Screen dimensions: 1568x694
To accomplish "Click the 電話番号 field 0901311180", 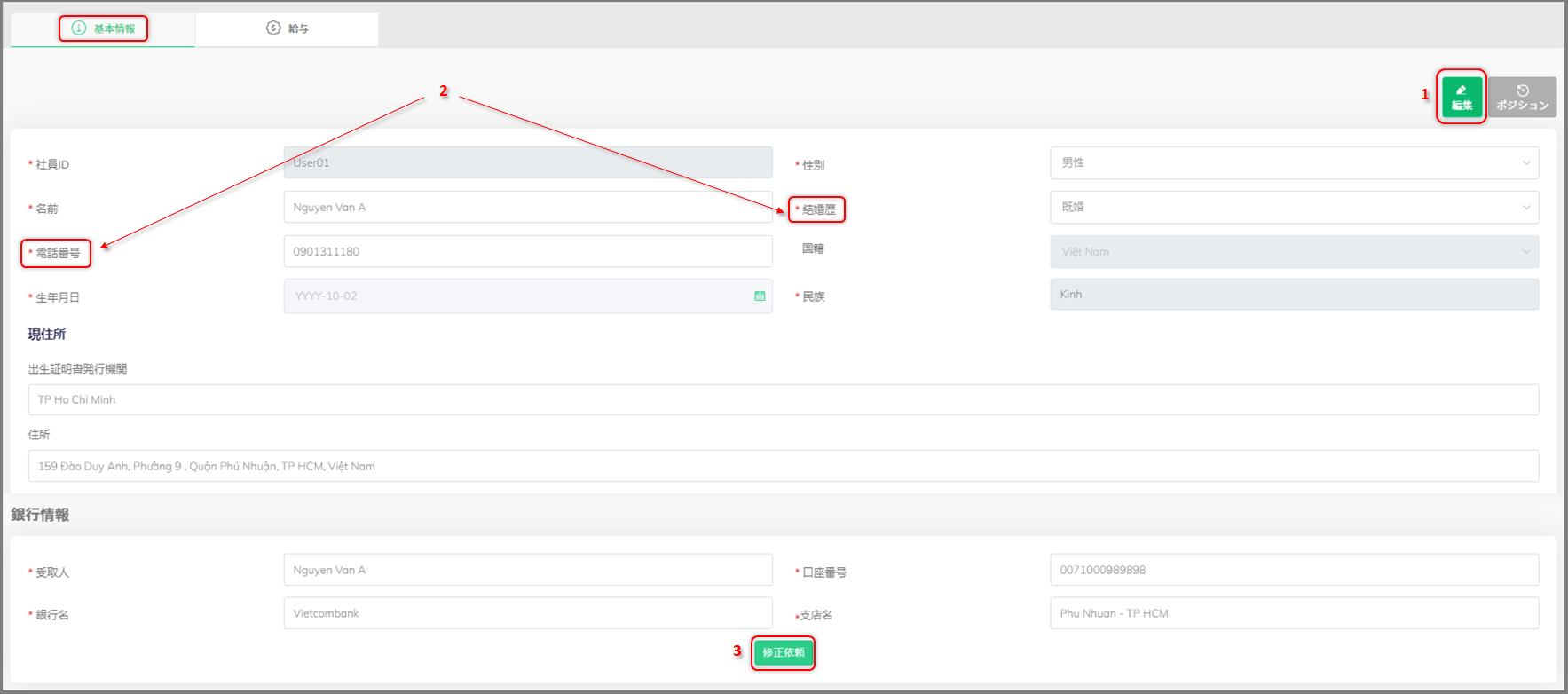I will (528, 251).
